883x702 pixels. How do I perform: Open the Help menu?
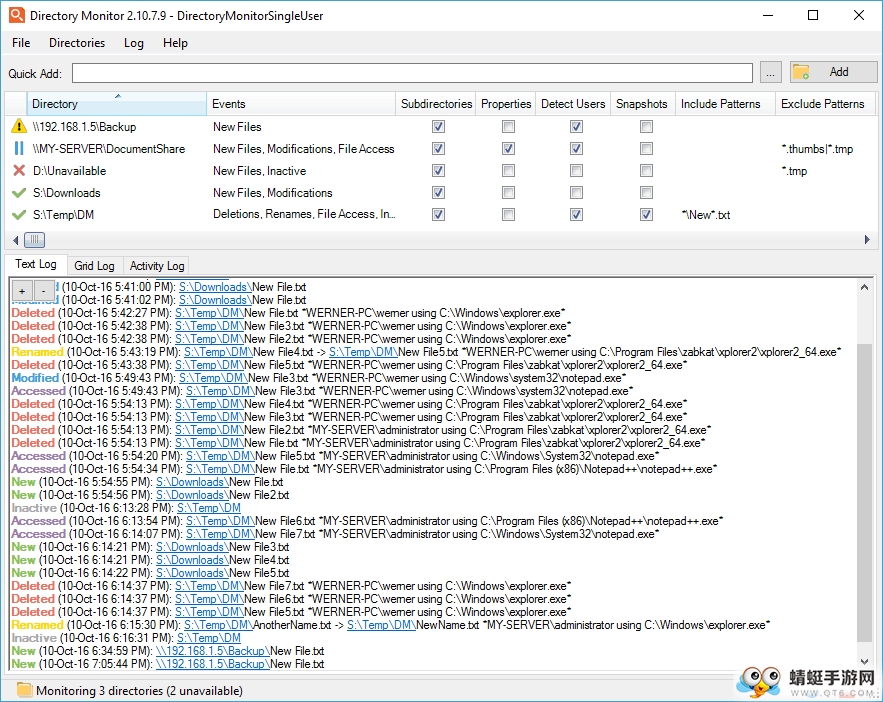tap(175, 43)
